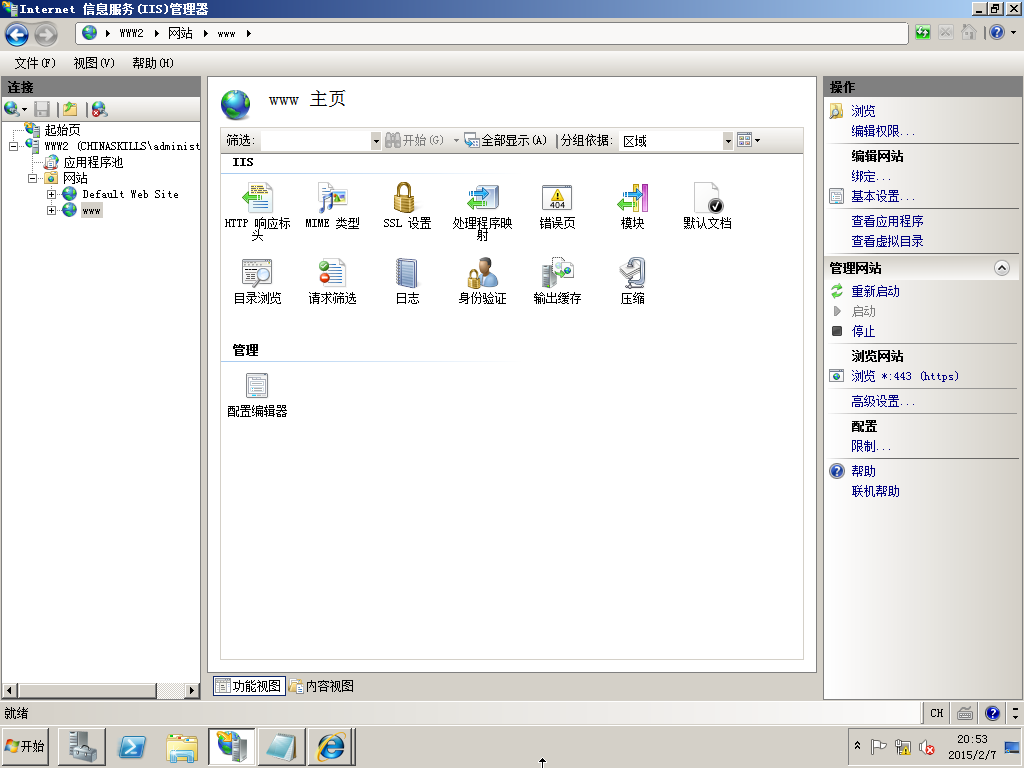Open Internet Explorer from taskbar

[332, 747]
